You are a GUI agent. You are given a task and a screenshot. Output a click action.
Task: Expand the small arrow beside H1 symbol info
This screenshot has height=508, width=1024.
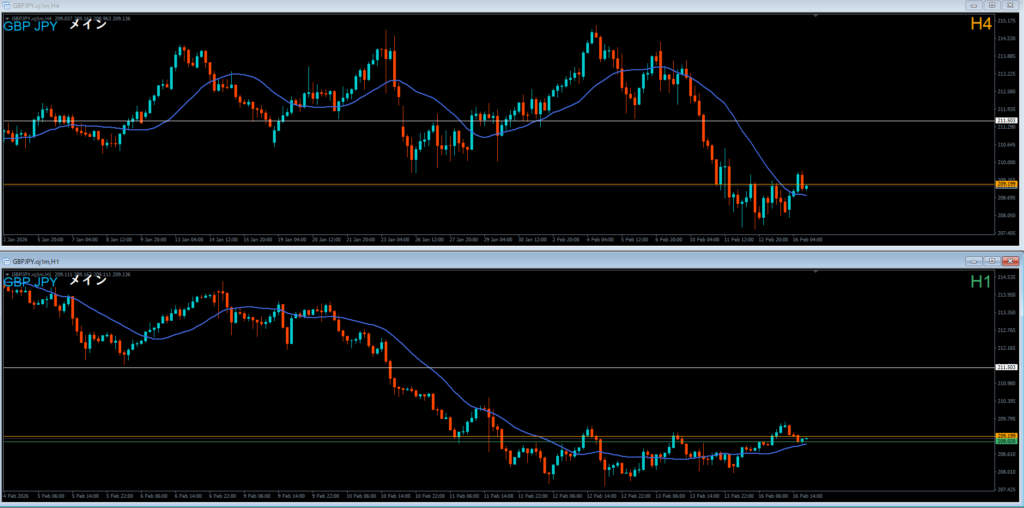tap(6, 273)
